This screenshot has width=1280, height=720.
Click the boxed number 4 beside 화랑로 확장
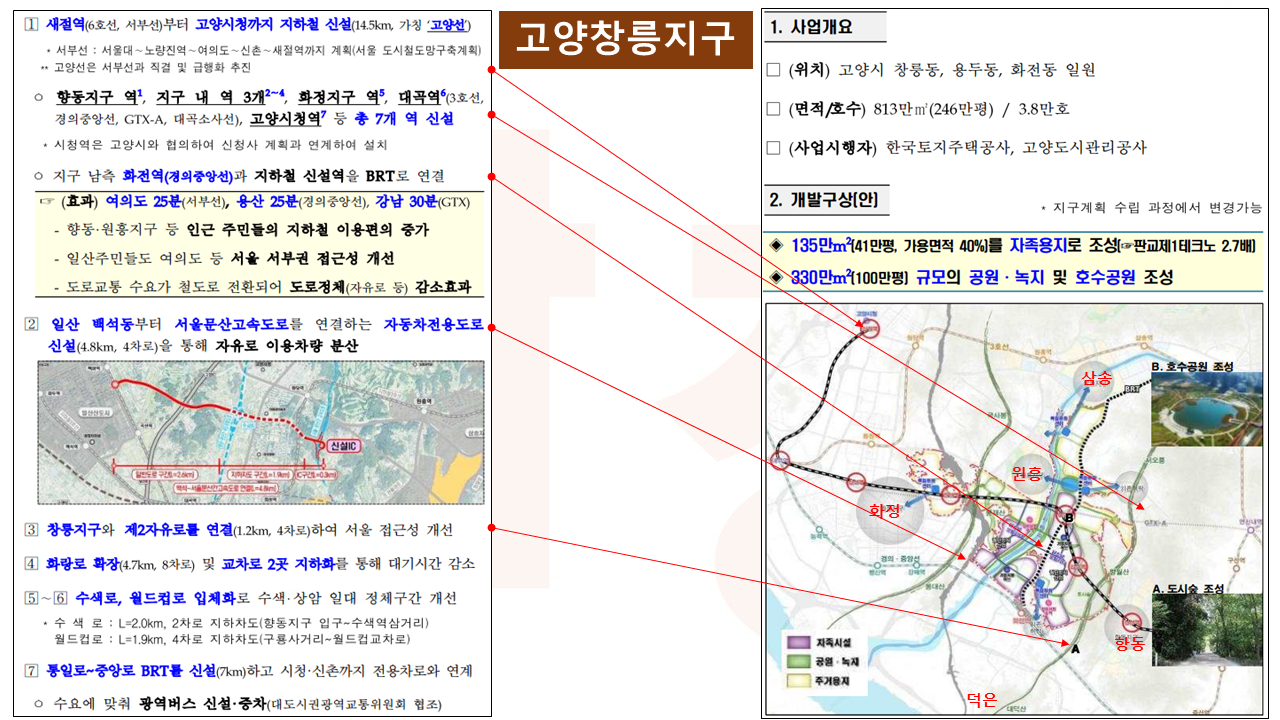[x=31, y=563]
